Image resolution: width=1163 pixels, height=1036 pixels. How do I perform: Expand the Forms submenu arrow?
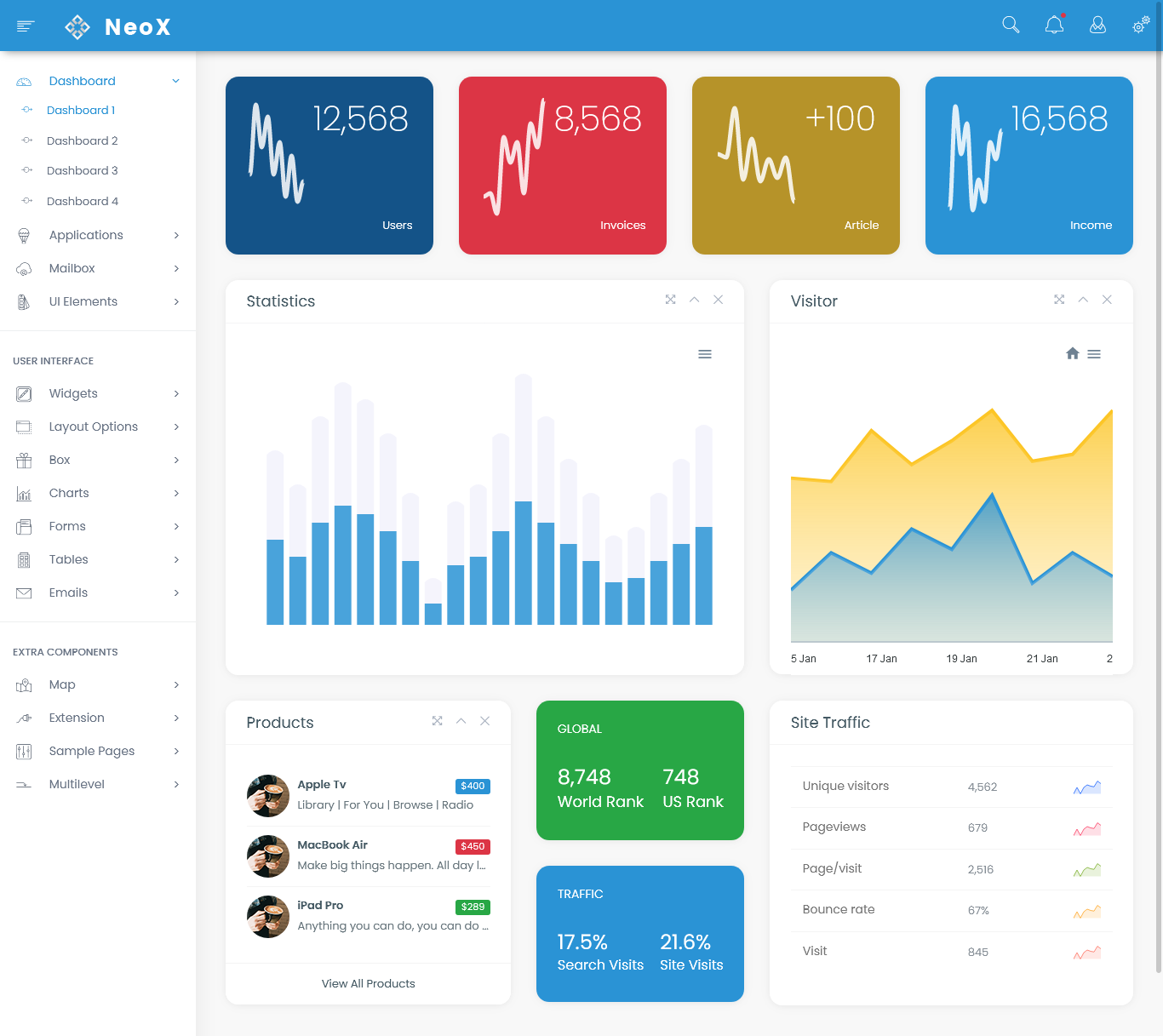[176, 527]
